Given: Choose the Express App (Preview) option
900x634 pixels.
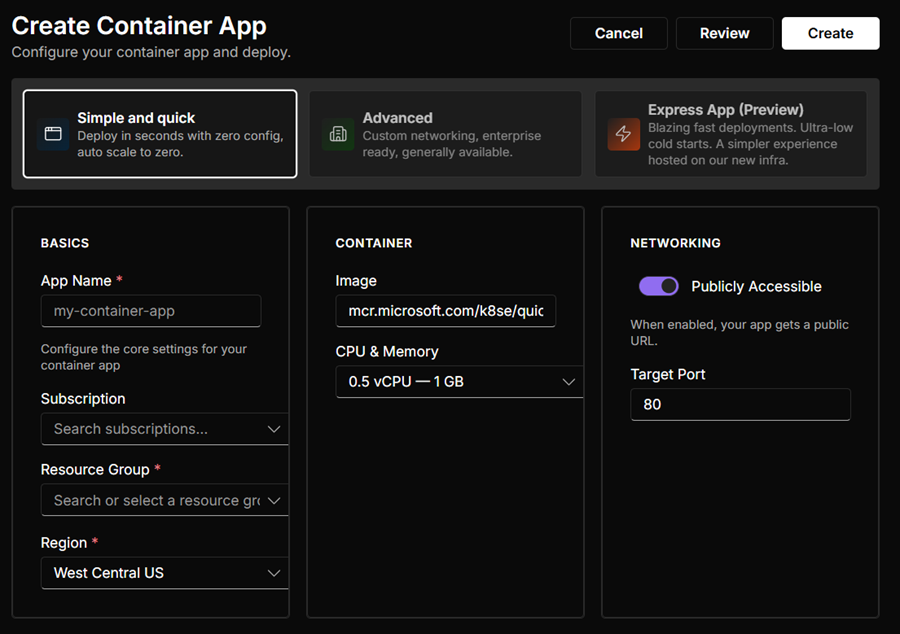Looking at the screenshot, I should coord(731,134).
